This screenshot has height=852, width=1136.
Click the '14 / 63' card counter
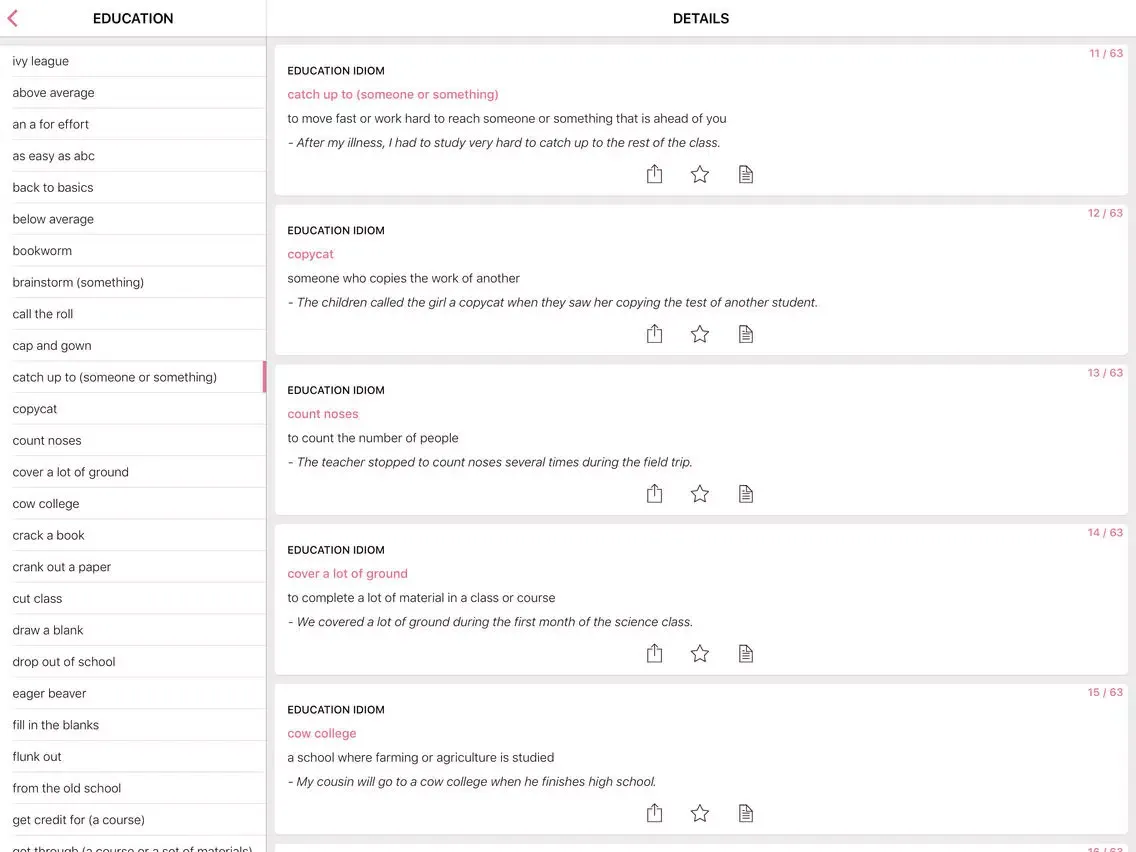[x=1106, y=532]
